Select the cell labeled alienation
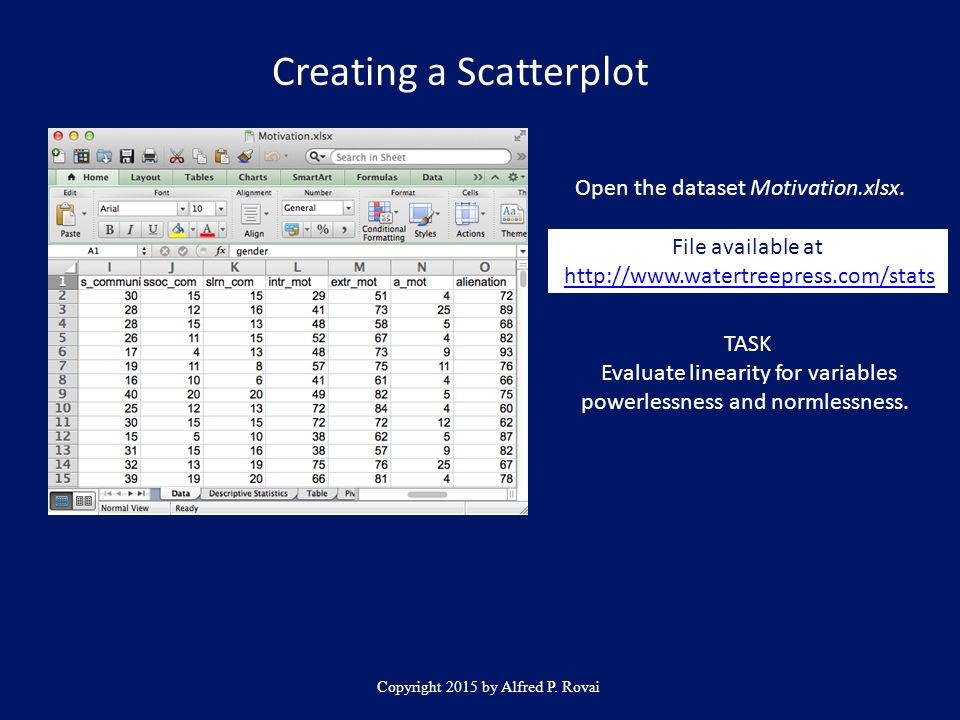This screenshot has height=720, width=960. (x=484, y=282)
